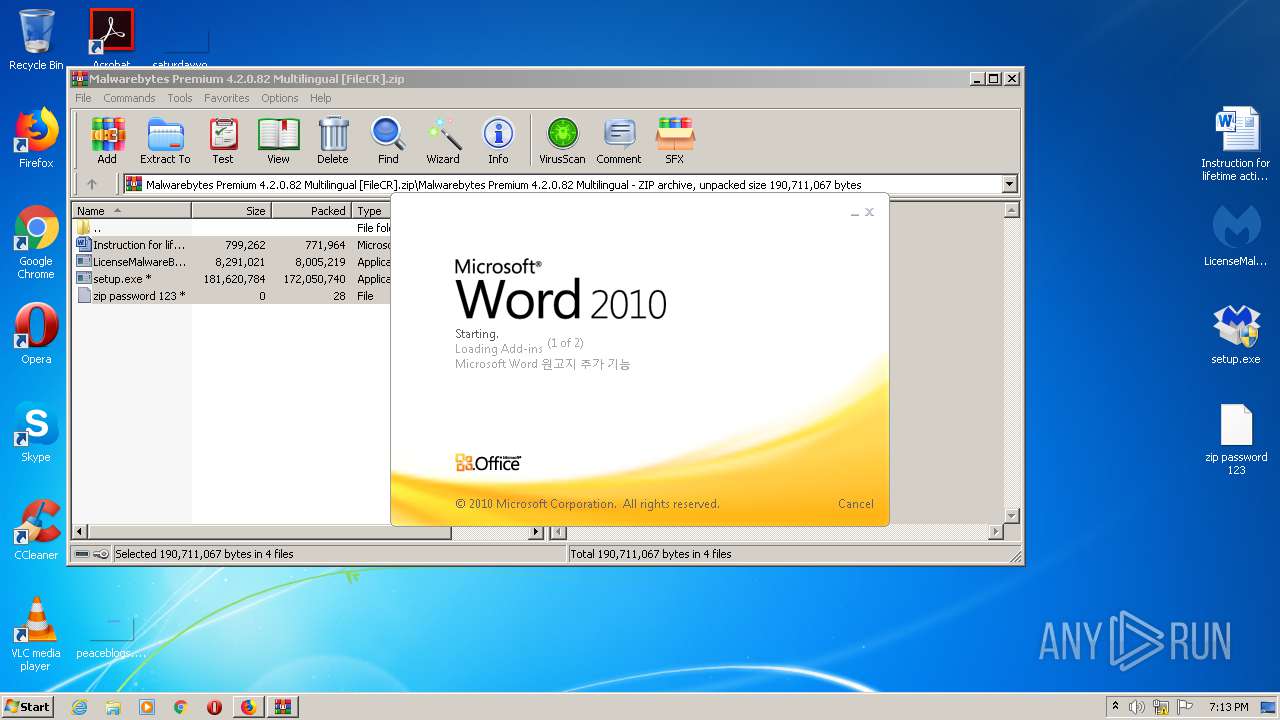Image resolution: width=1280 pixels, height=720 pixels.
Task: Select setup.exe * row in archive
Action: coord(231,279)
